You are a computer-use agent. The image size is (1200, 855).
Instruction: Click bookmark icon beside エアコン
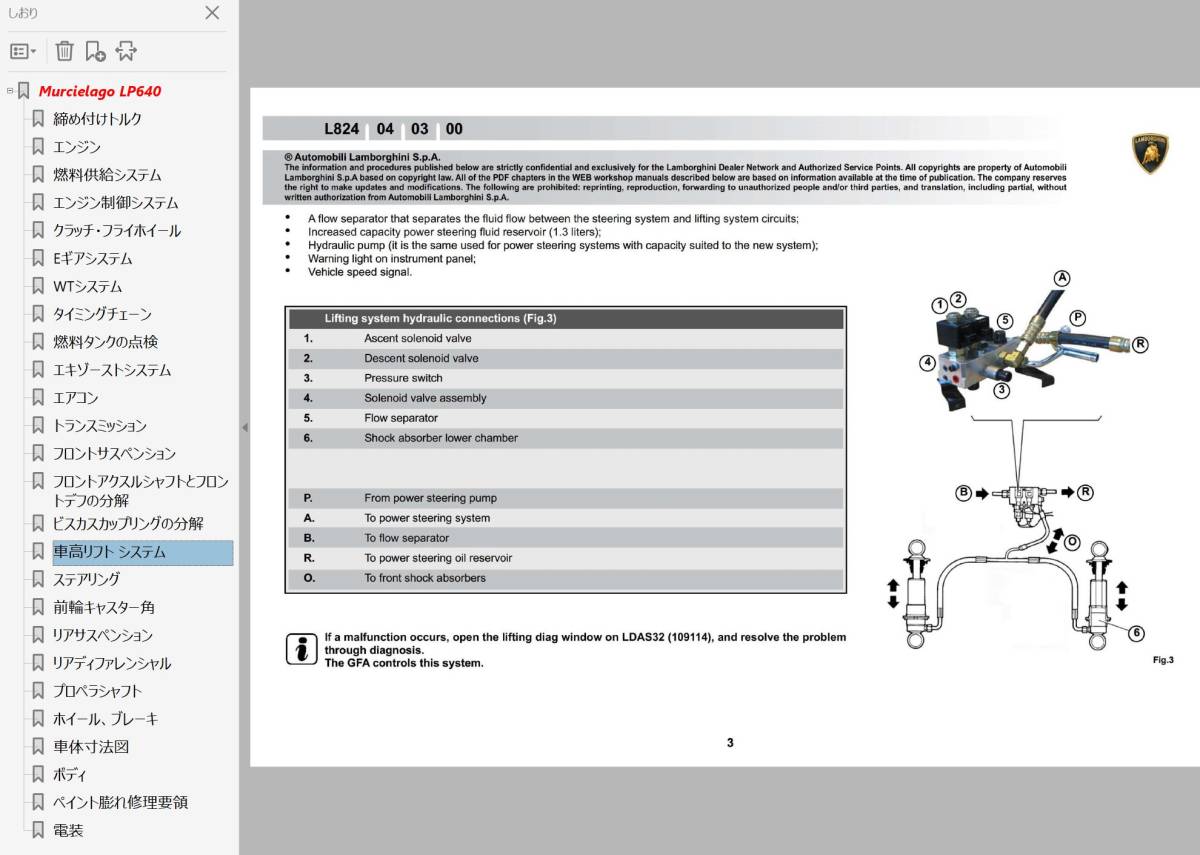[38, 398]
